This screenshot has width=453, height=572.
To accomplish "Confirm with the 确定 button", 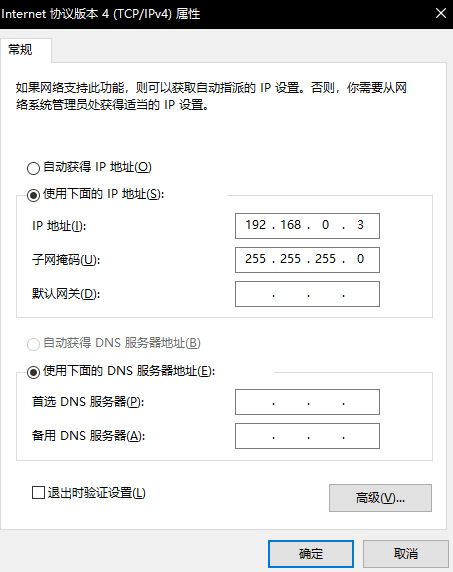I will [311, 554].
